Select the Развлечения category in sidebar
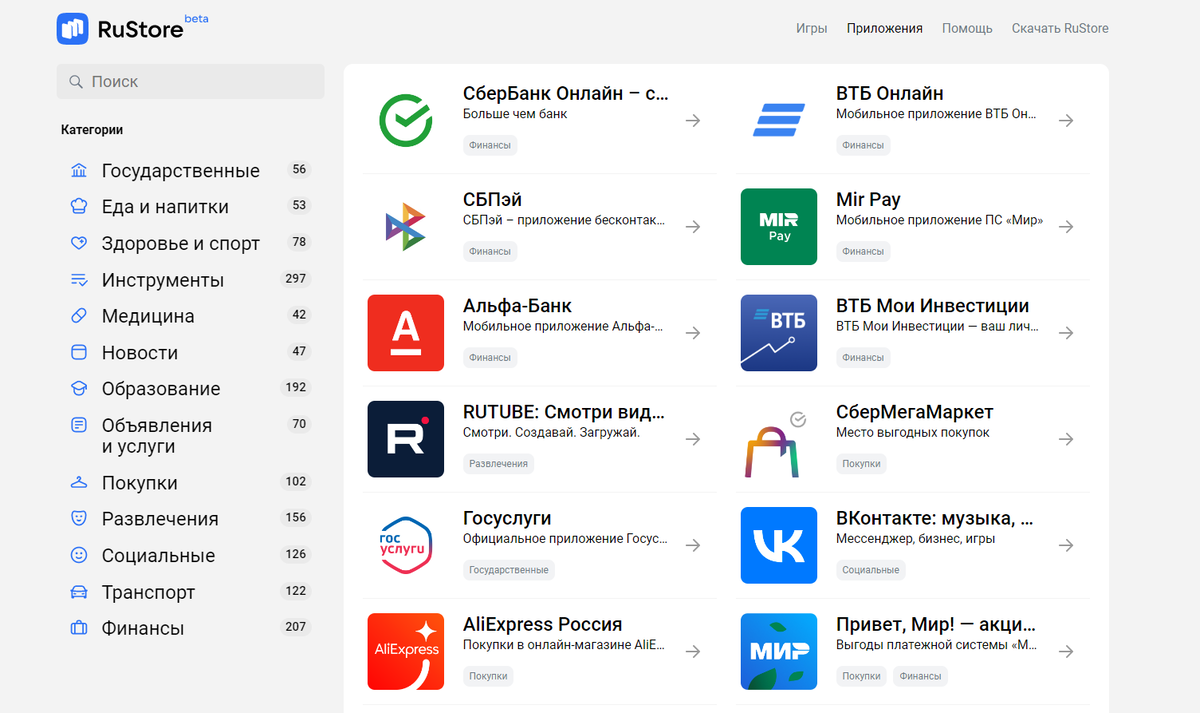Viewport: 1200px width, 713px height. [190, 519]
